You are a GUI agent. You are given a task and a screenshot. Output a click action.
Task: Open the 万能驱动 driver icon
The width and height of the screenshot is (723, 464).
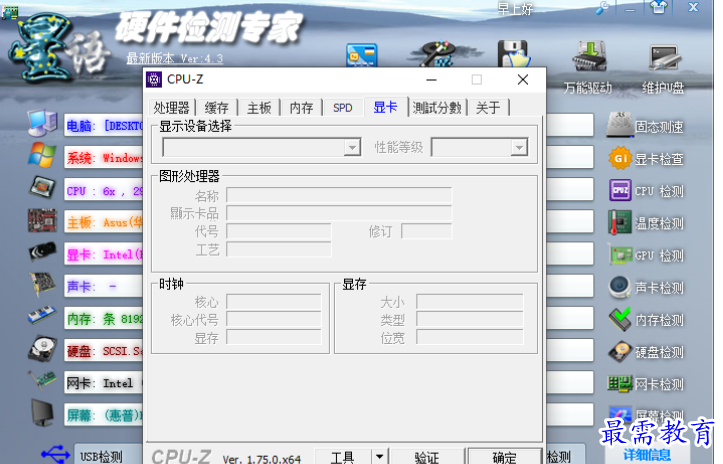(x=589, y=57)
